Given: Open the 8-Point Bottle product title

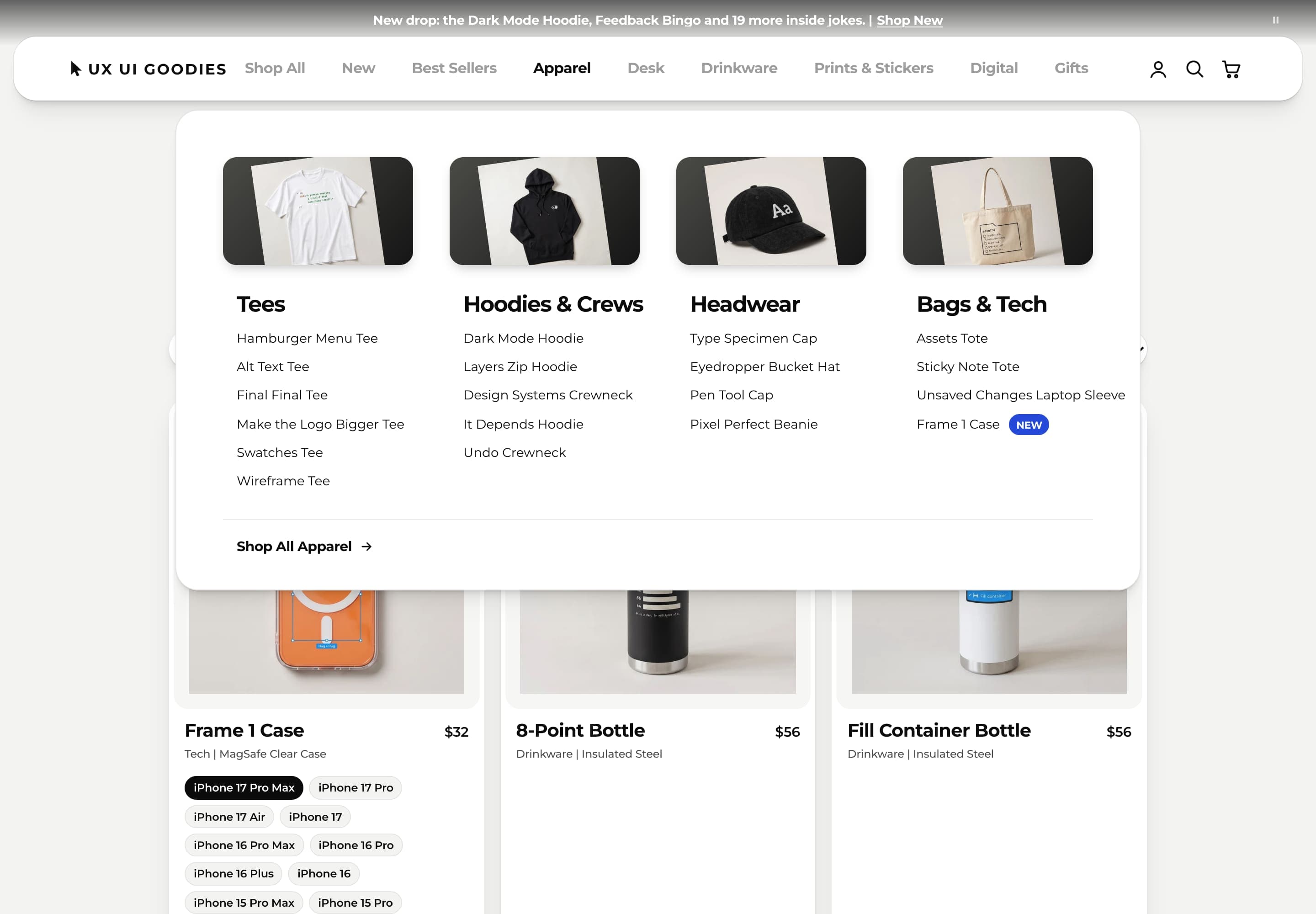Looking at the screenshot, I should coord(580,731).
